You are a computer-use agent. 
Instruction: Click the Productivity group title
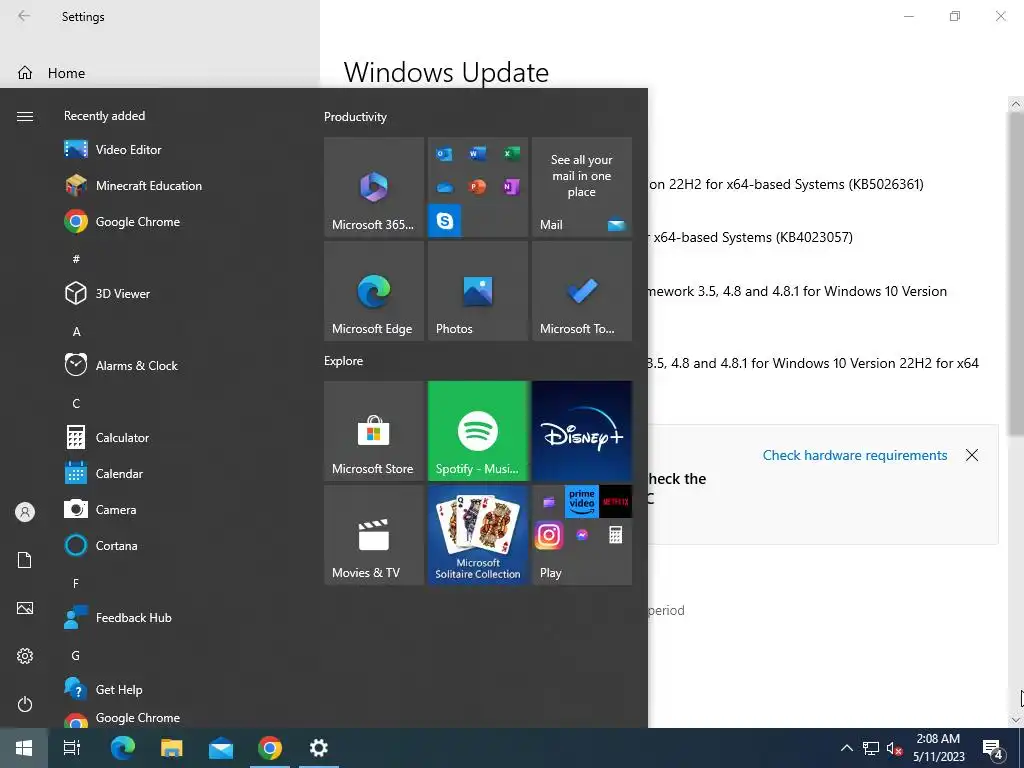355,117
